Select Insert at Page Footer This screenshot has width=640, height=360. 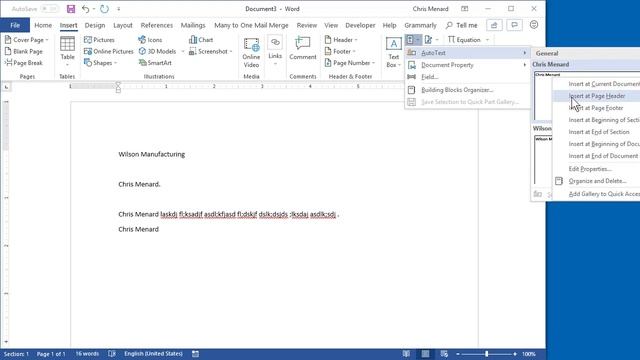596,108
